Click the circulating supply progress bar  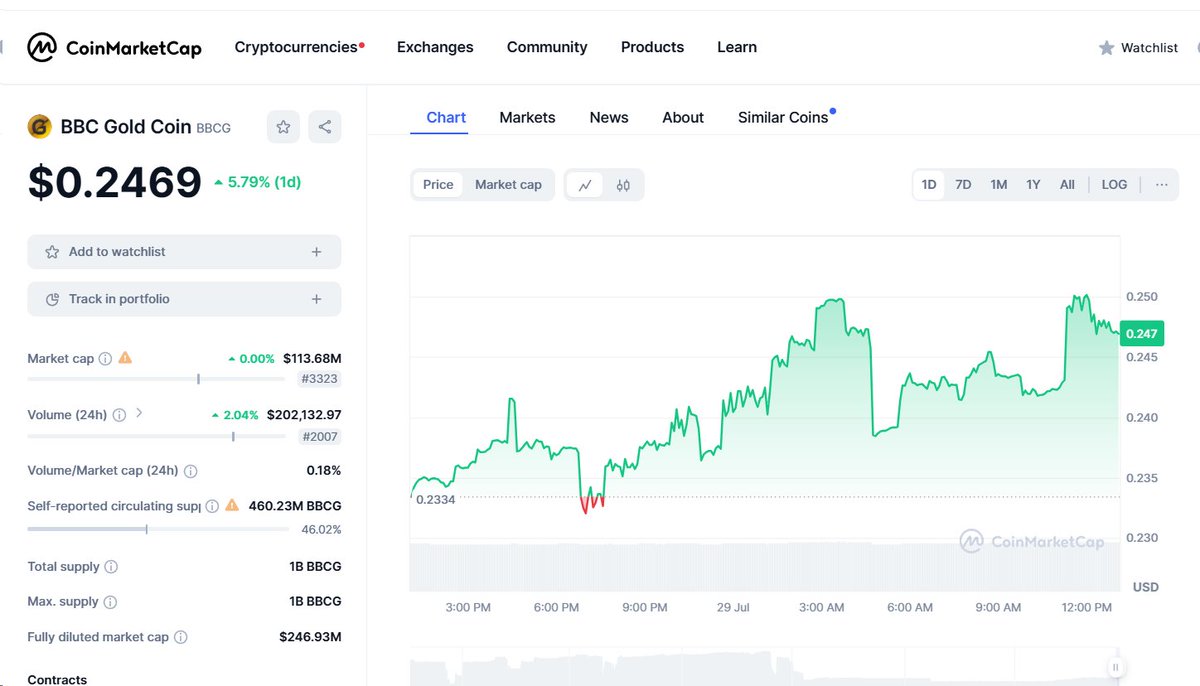159,529
